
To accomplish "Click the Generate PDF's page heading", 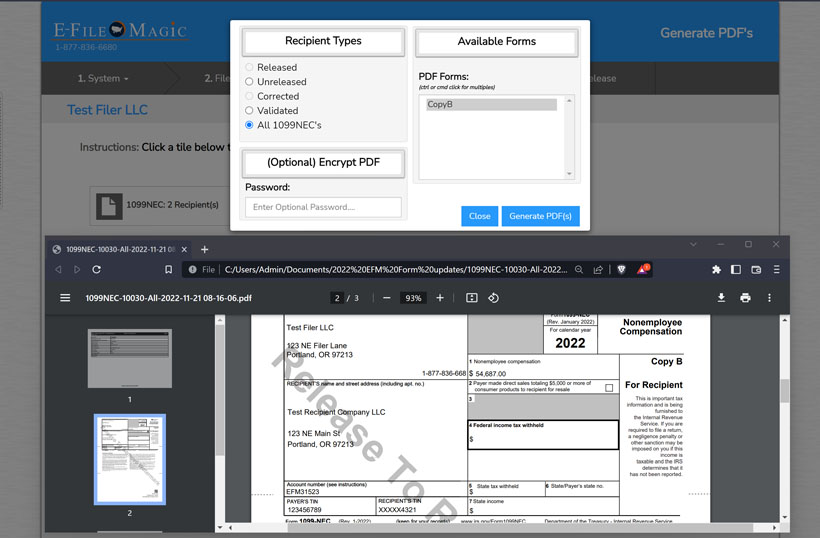I will click(706, 33).
